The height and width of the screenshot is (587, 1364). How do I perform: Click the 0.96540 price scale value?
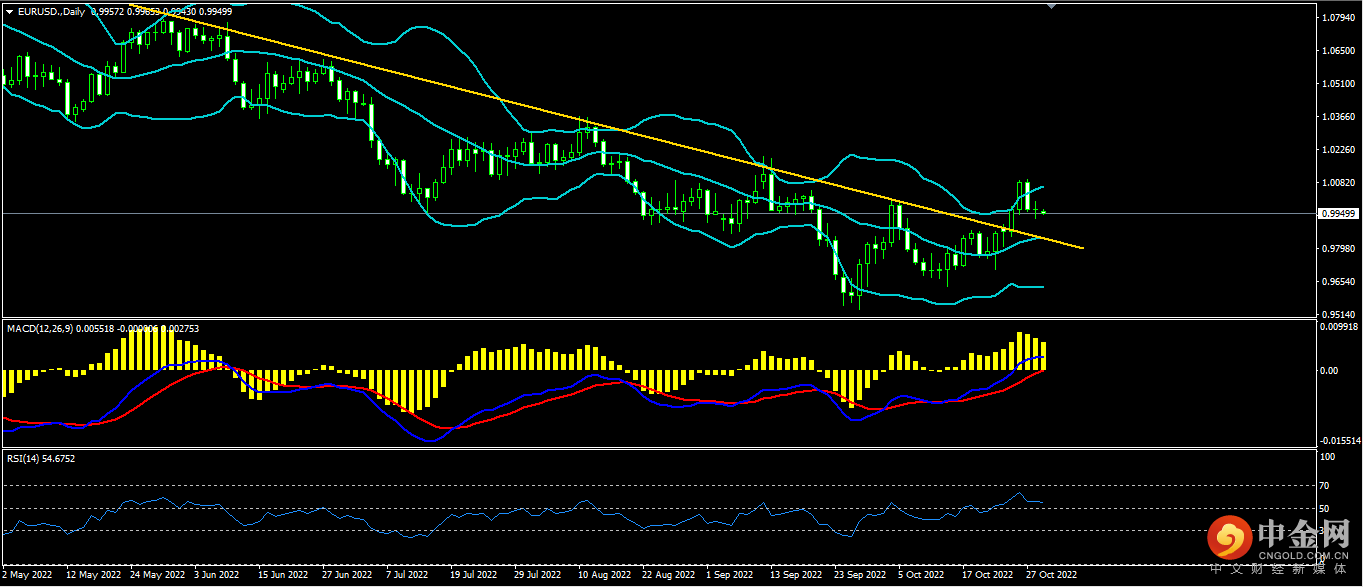point(1337,282)
